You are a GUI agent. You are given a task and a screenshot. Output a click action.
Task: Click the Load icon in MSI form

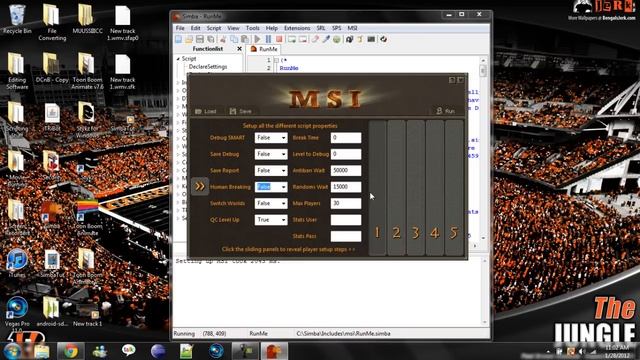pyautogui.click(x=206, y=111)
